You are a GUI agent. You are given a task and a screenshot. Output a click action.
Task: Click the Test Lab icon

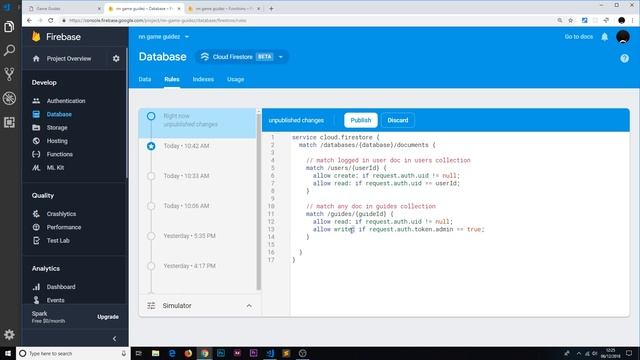[x=36, y=241]
